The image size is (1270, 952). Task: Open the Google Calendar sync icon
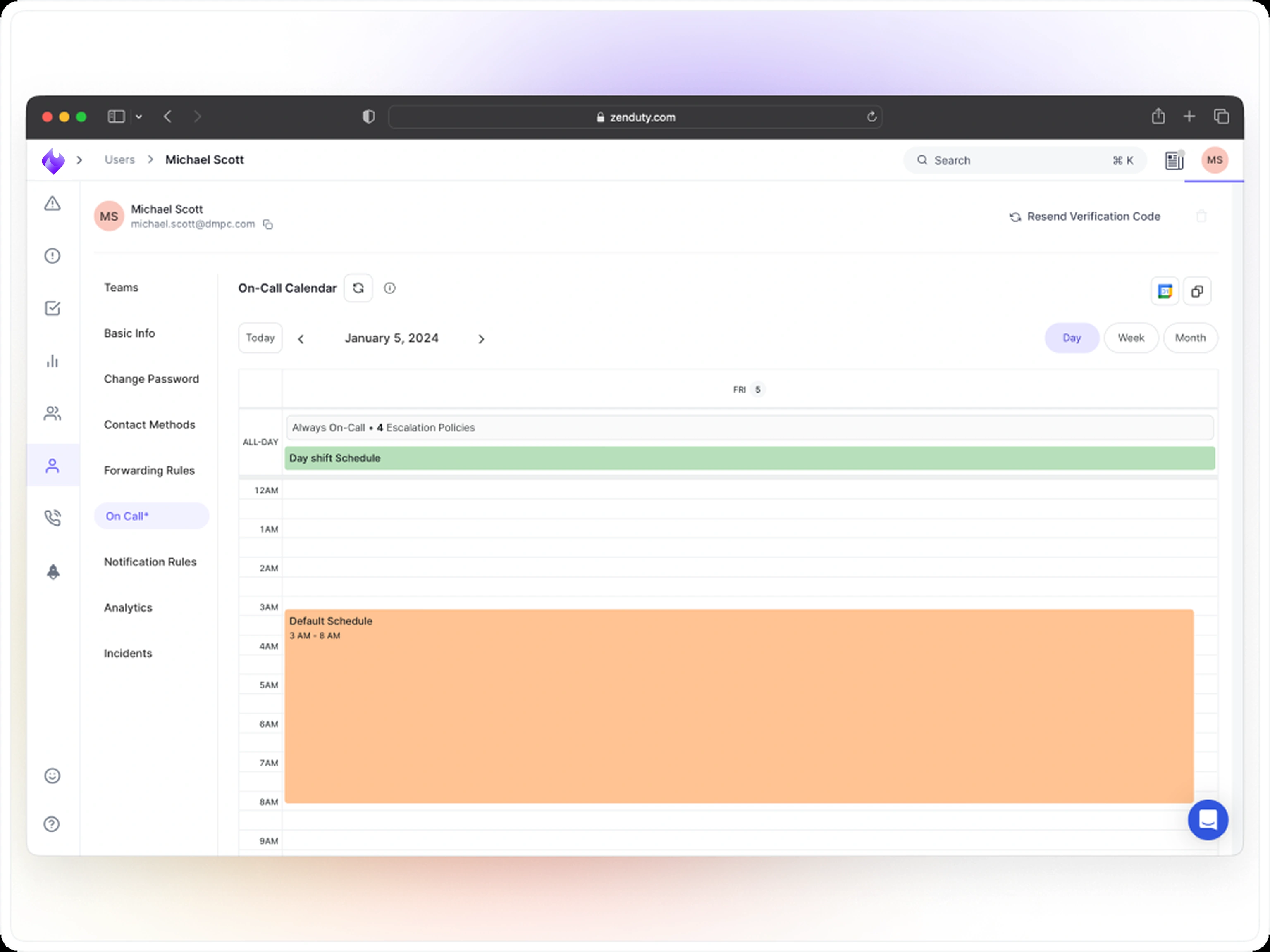tap(1164, 292)
